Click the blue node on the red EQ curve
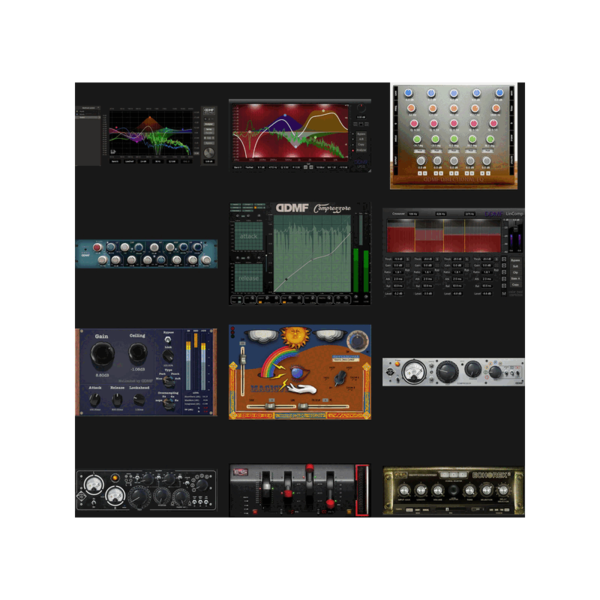This screenshot has width=600, height=600. 285,115
